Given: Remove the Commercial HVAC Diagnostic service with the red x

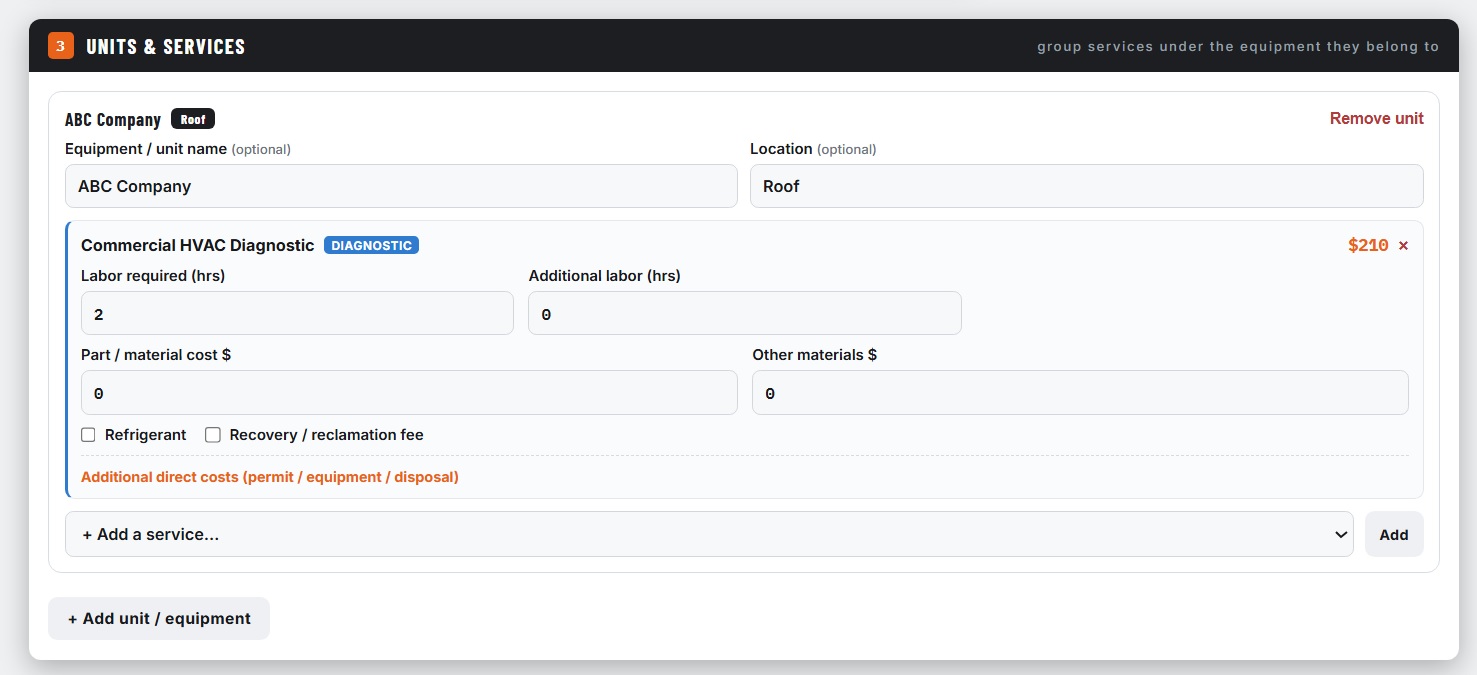Looking at the screenshot, I should click(1403, 246).
